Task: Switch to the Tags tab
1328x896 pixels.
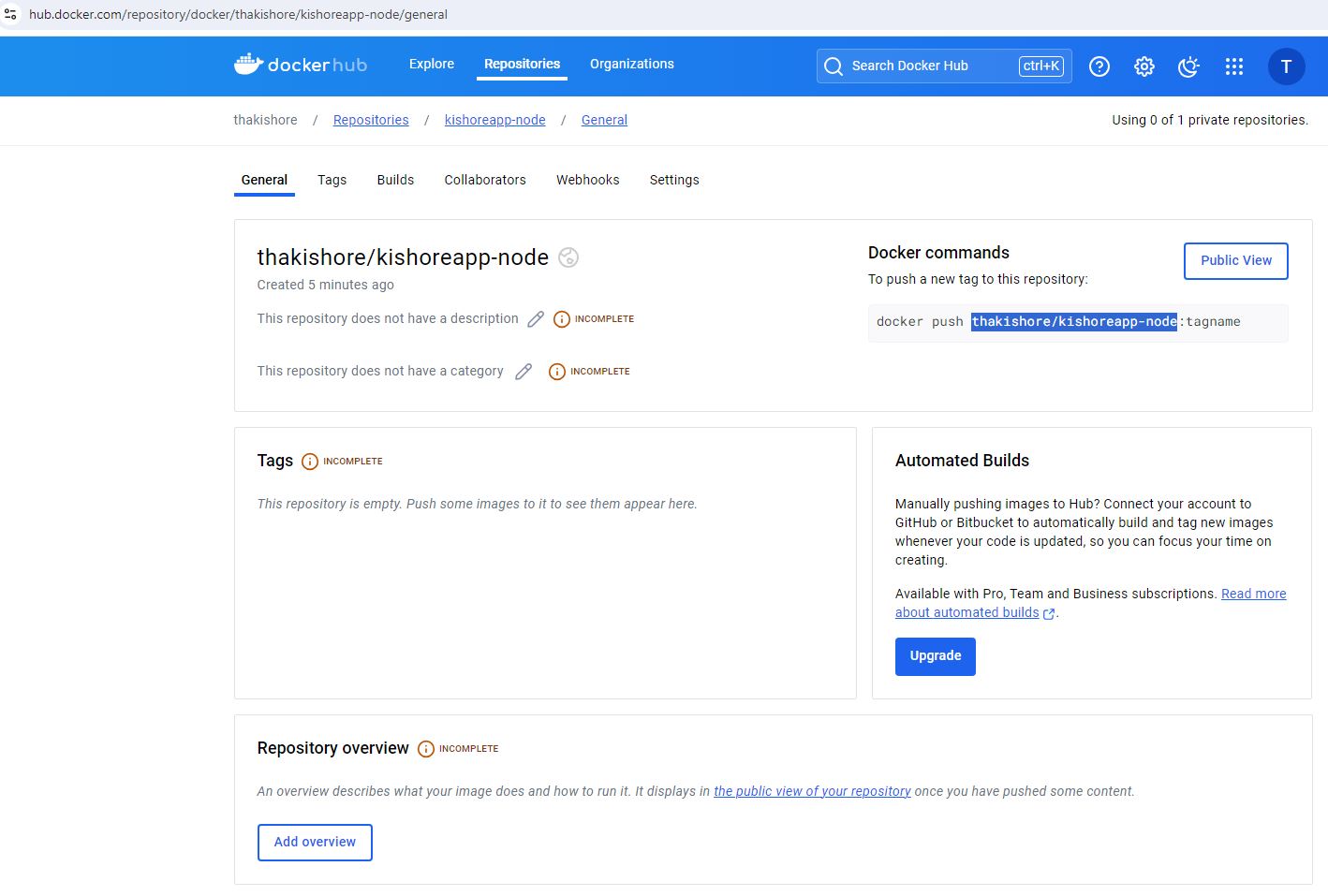Action: click(332, 180)
